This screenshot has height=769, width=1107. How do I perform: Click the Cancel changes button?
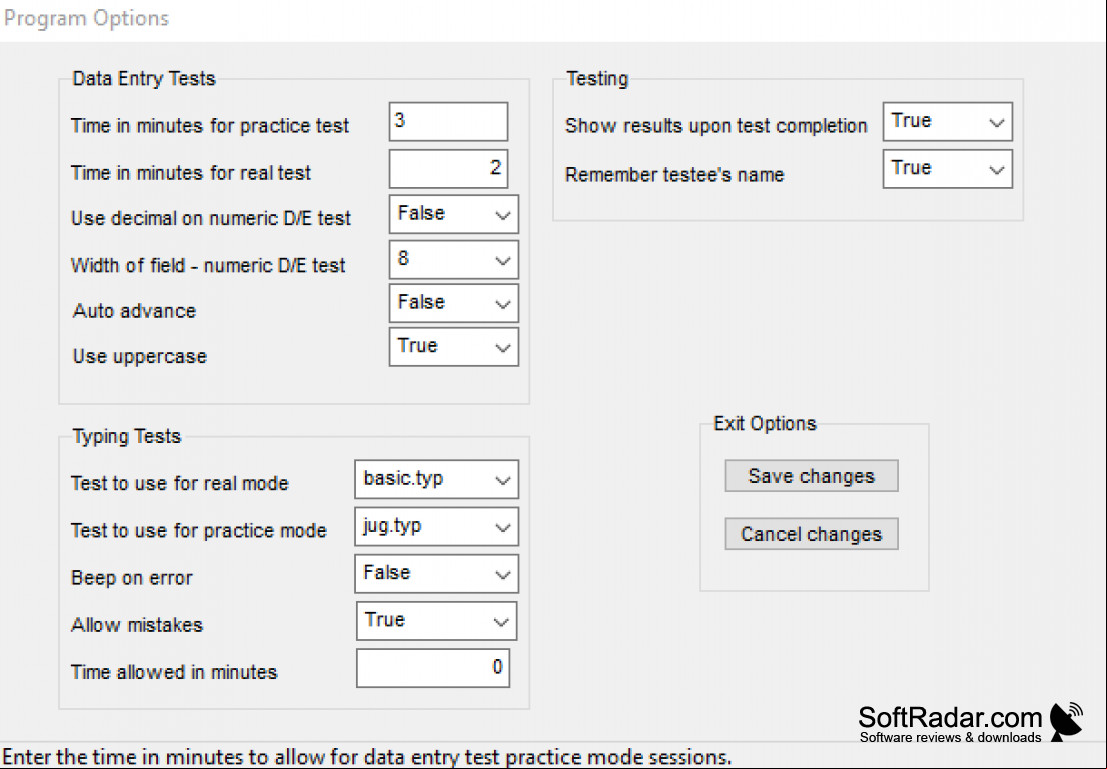pyautogui.click(x=811, y=534)
